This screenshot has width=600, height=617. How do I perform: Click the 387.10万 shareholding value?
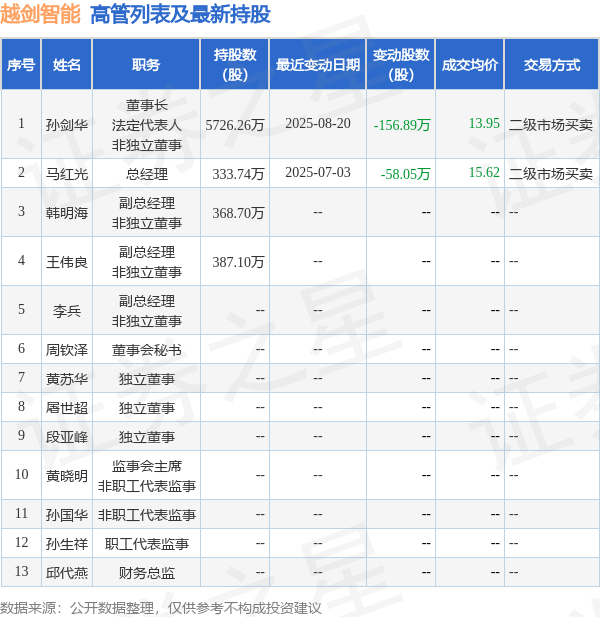pos(238,262)
